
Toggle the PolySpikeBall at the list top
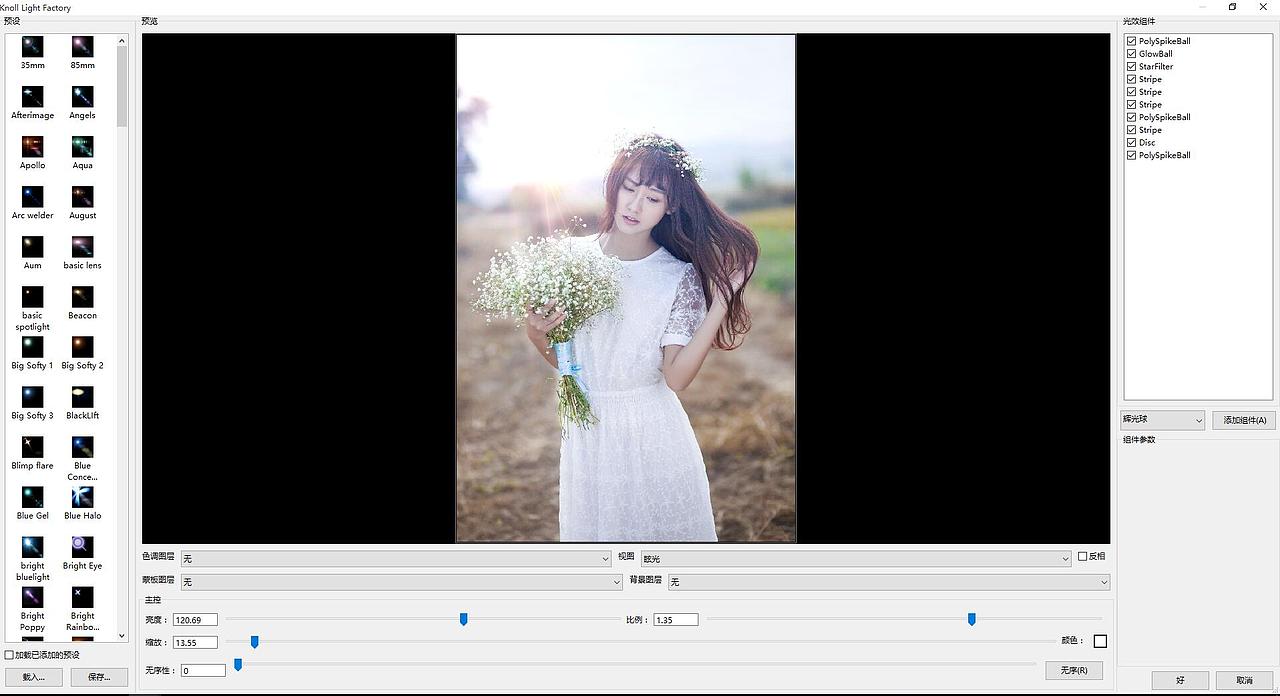click(x=1131, y=41)
